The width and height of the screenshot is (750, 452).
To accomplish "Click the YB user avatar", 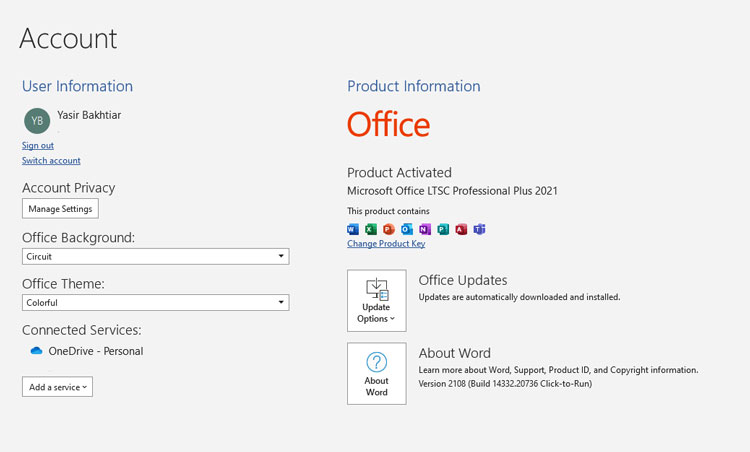I will 37,121.
